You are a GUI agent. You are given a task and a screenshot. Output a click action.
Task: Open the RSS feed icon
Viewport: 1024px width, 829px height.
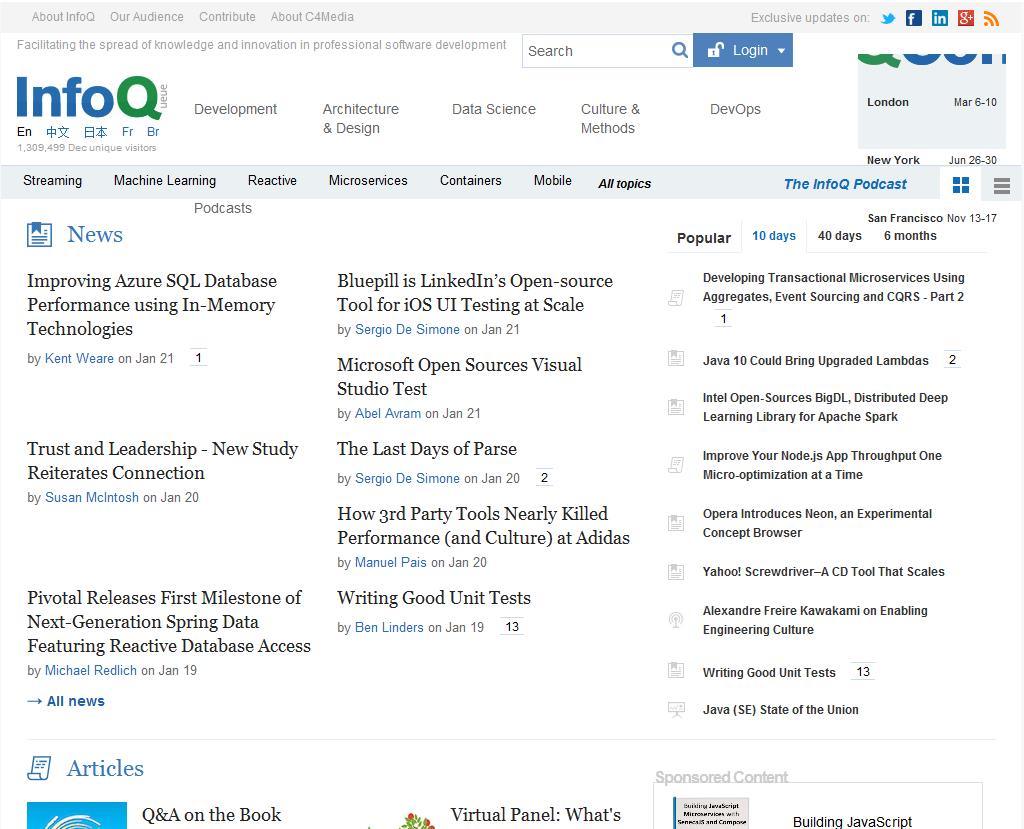991,18
